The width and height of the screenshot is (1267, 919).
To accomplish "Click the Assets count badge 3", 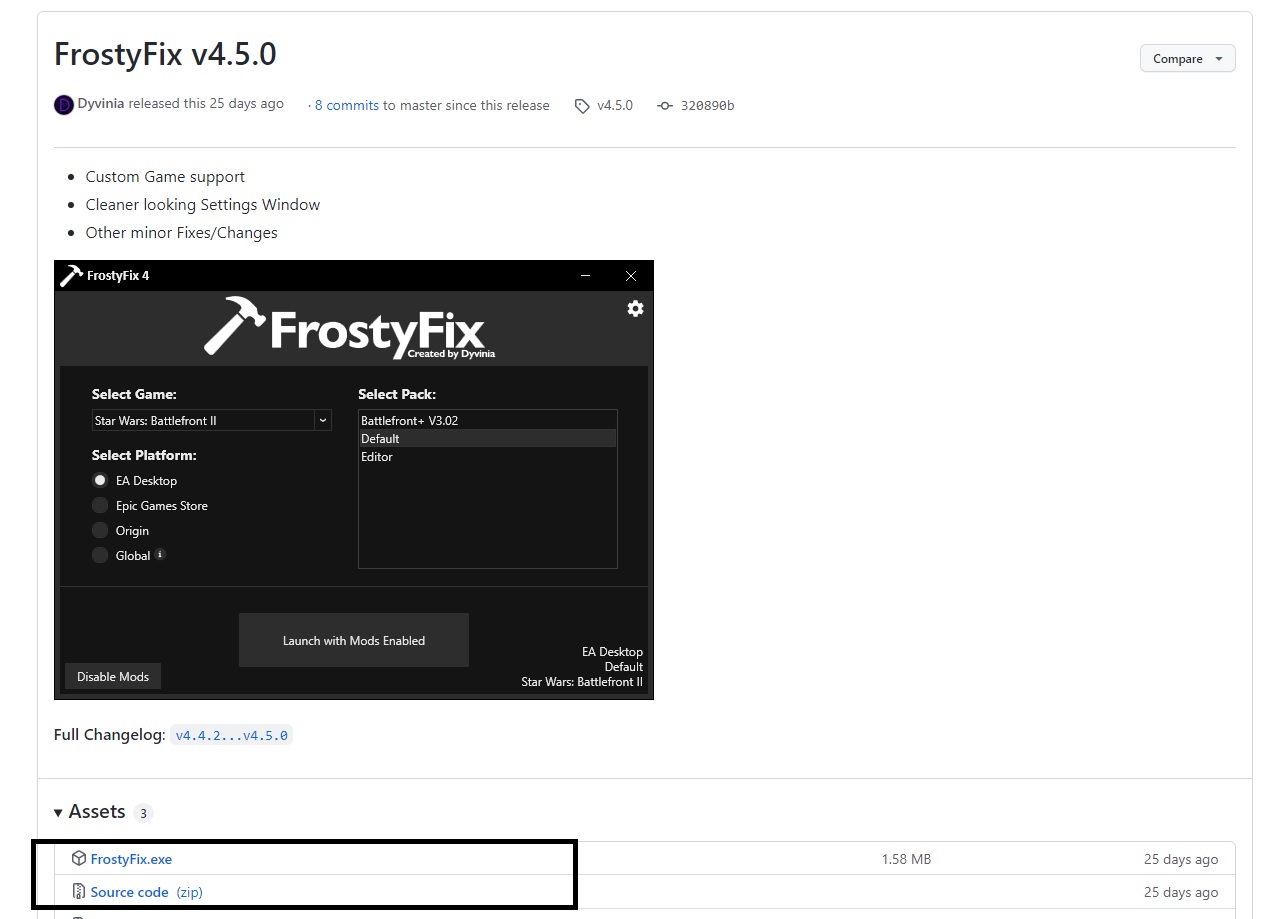I will (143, 813).
